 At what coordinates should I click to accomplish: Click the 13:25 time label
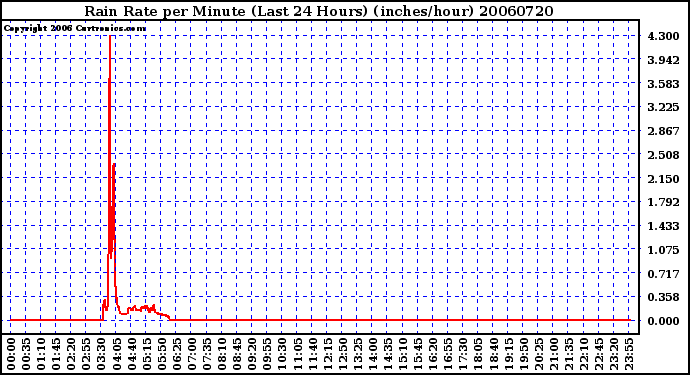[357, 354]
